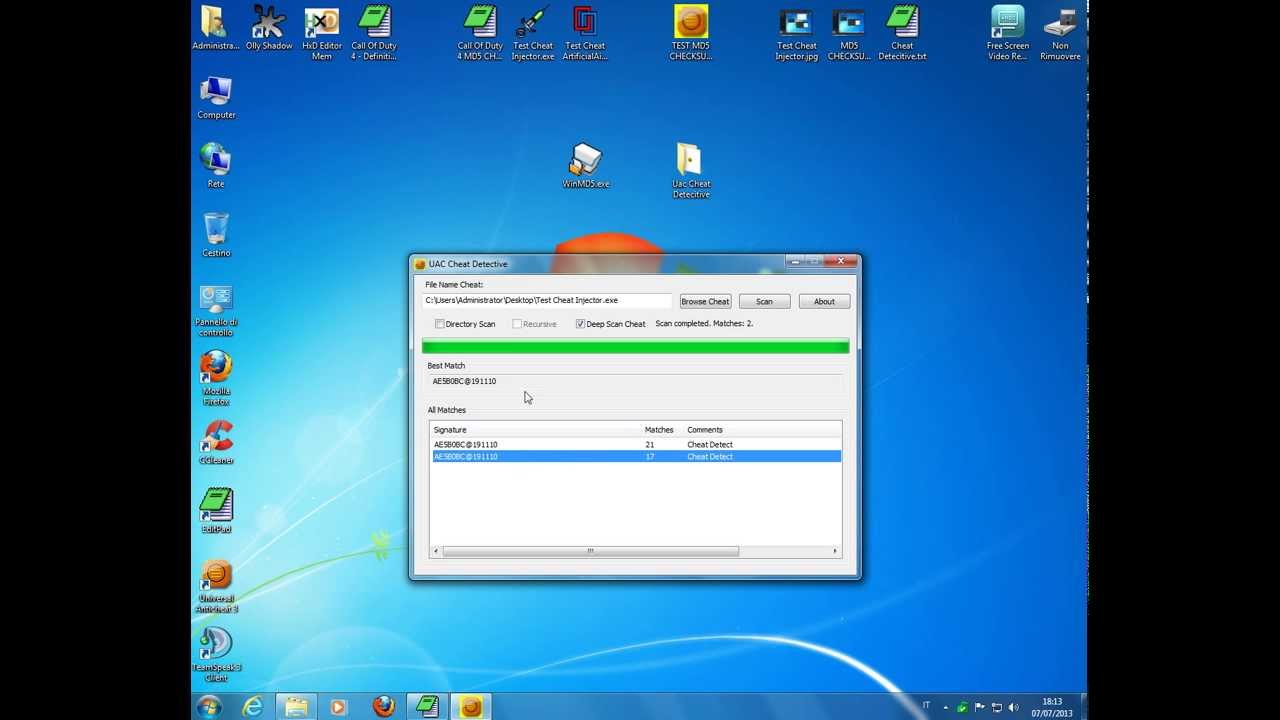Image resolution: width=1280 pixels, height=720 pixels.
Task: Open the Computer desktop icon
Action: tap(216, 98)
